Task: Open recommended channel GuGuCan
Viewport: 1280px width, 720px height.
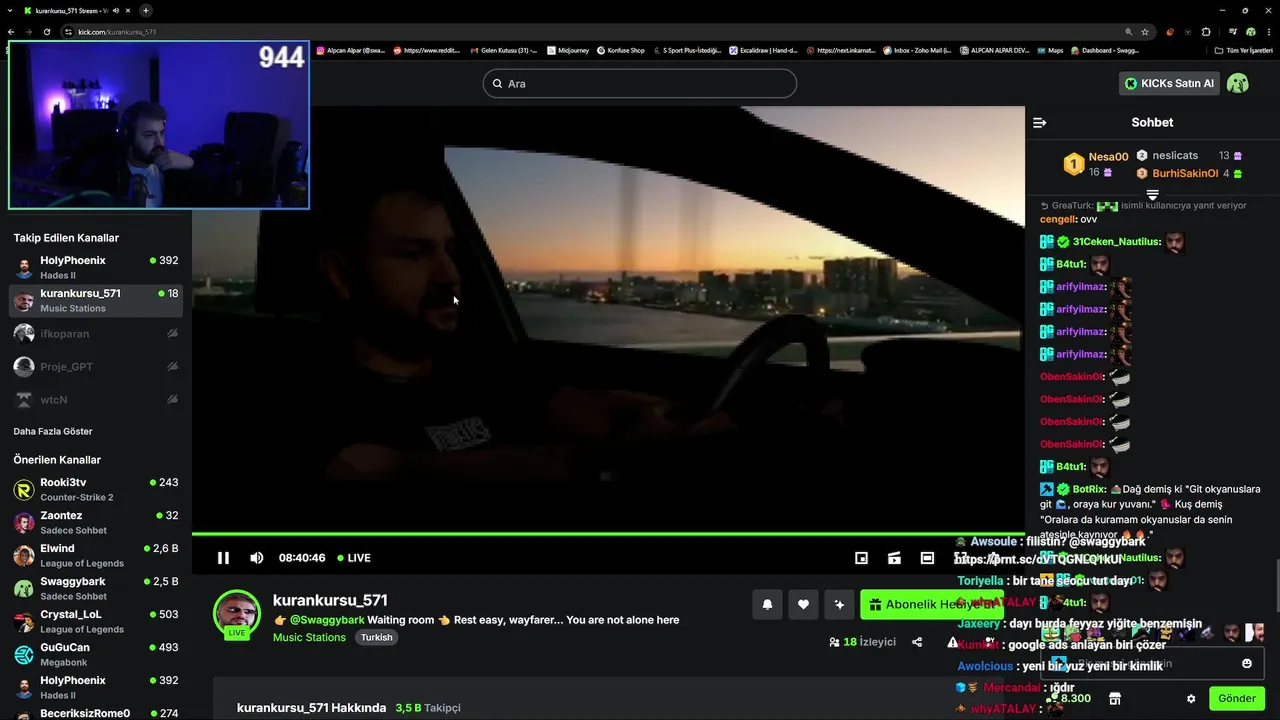Action: (x=96, y=654)
